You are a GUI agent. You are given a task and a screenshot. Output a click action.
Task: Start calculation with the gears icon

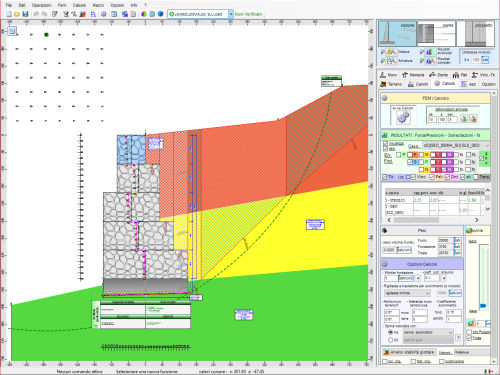point(403,117)
